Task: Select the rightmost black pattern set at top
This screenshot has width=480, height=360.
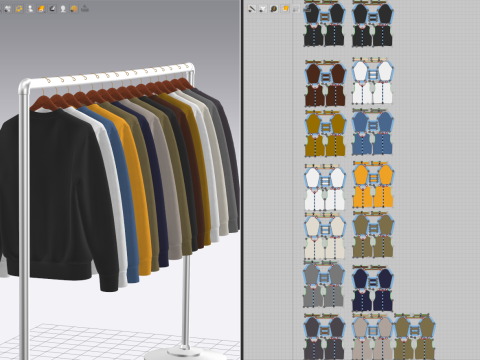Action: point(373,23)
